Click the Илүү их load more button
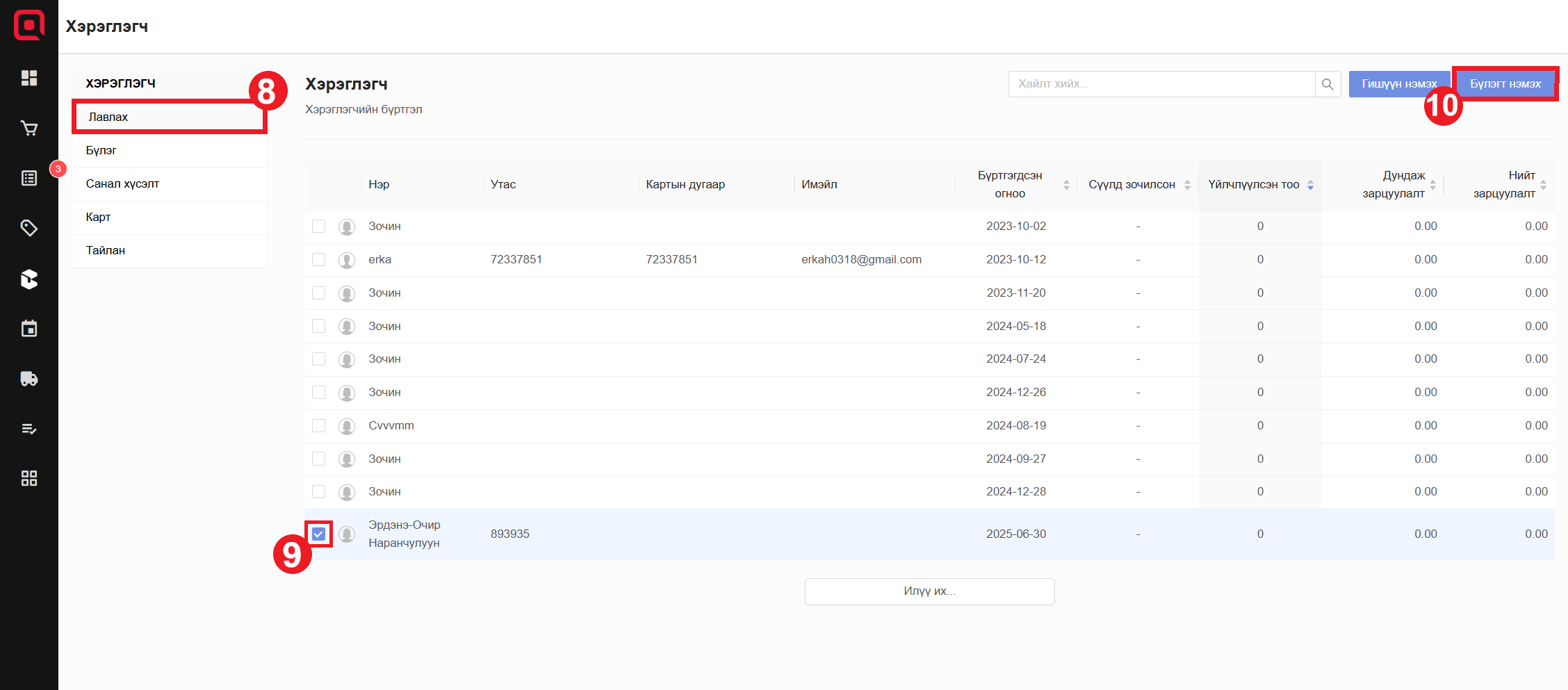This screenshot has height=690, width=1568. click(929, 591)
